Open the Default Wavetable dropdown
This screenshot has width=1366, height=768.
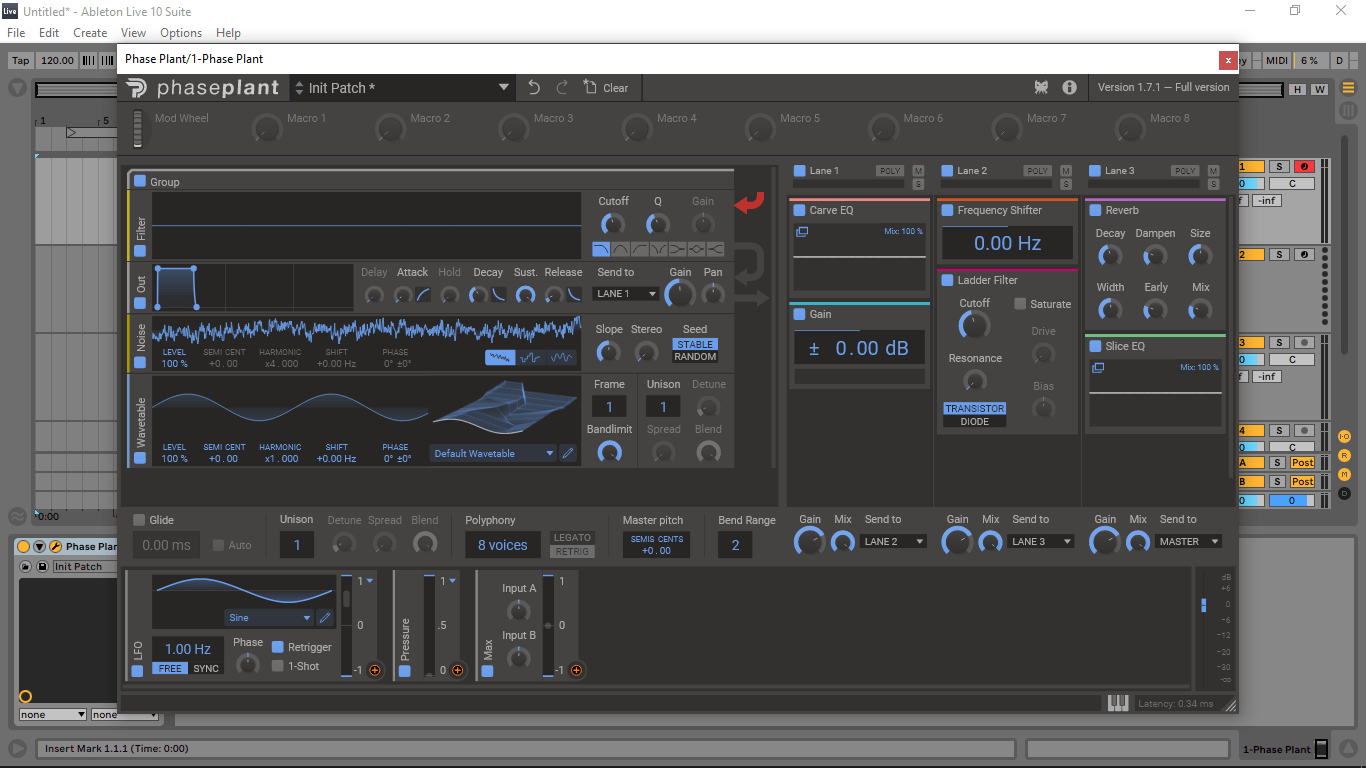pos(493,453)
